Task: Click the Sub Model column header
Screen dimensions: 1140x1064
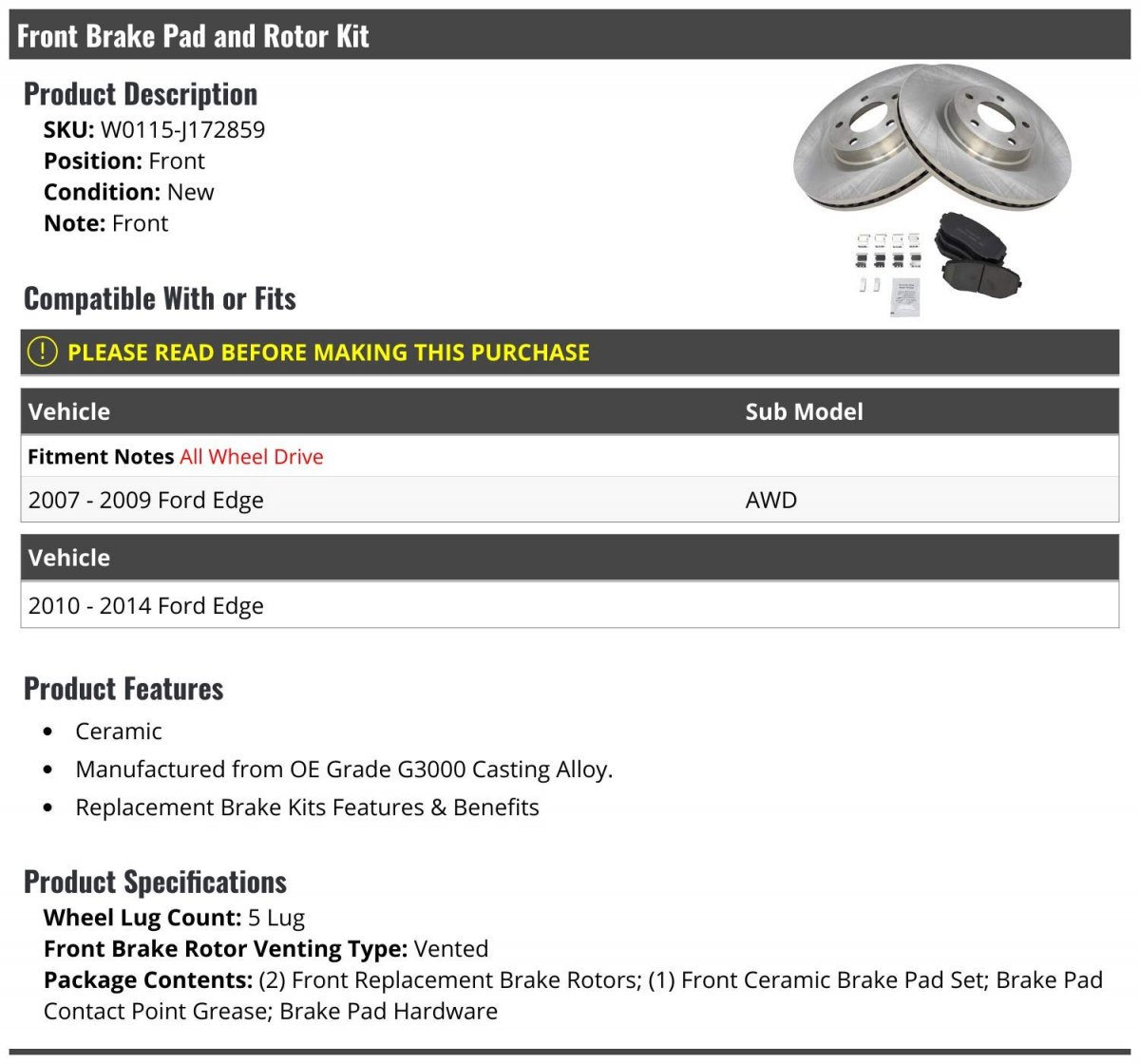Action: [804, 412]
